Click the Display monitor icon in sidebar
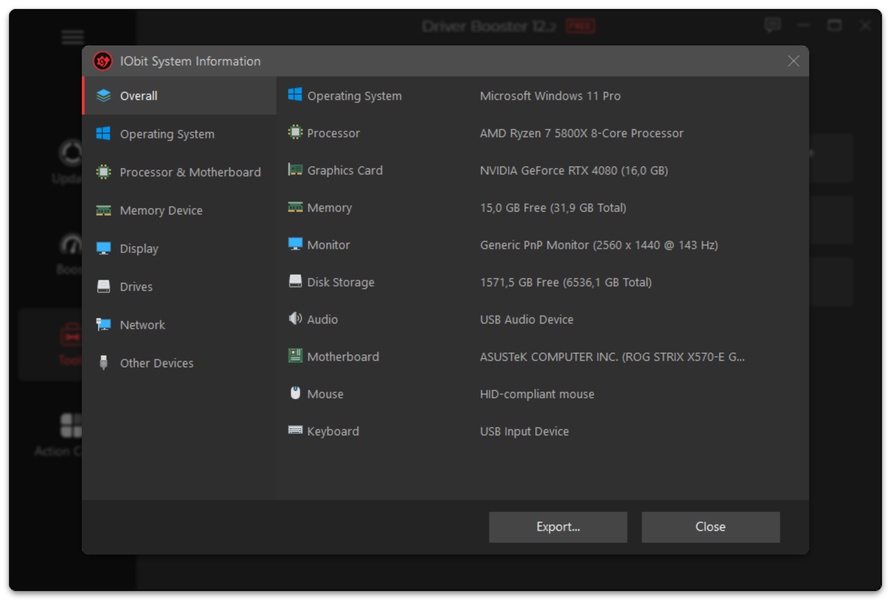891x600 pixels. (x=104, y=249)
